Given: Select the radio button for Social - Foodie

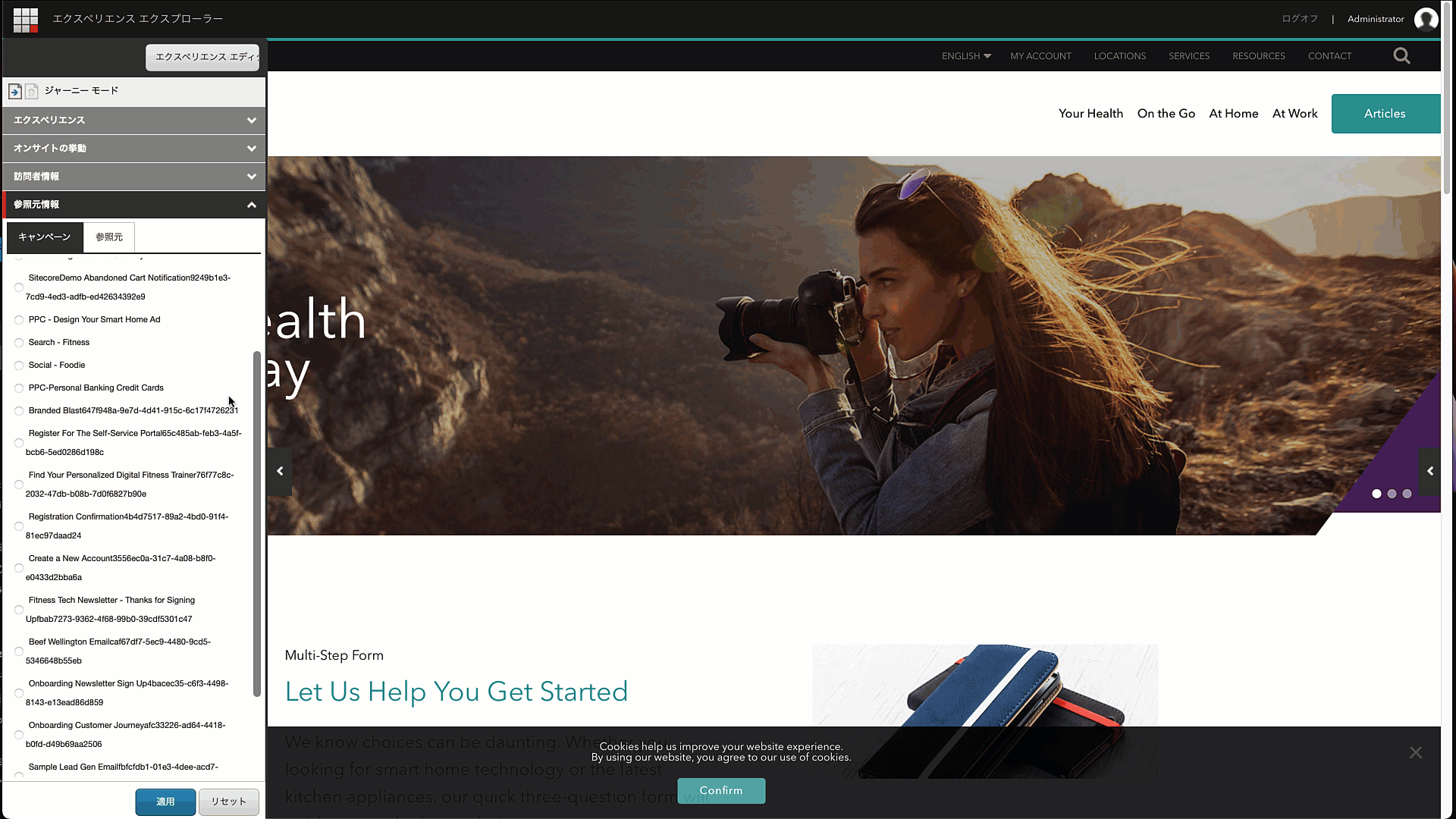Looking at the screenshot, I should pyautogui.click(x=18, y=365).
